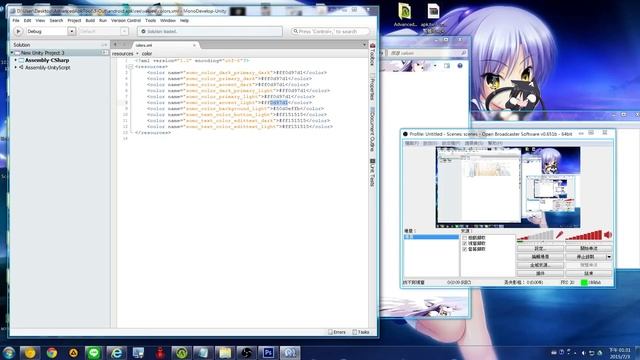The width and height of the screenshot is (640, 360).
Task: Collapse the <resources> fold marker in the gutter
Action: coord(131,67)
